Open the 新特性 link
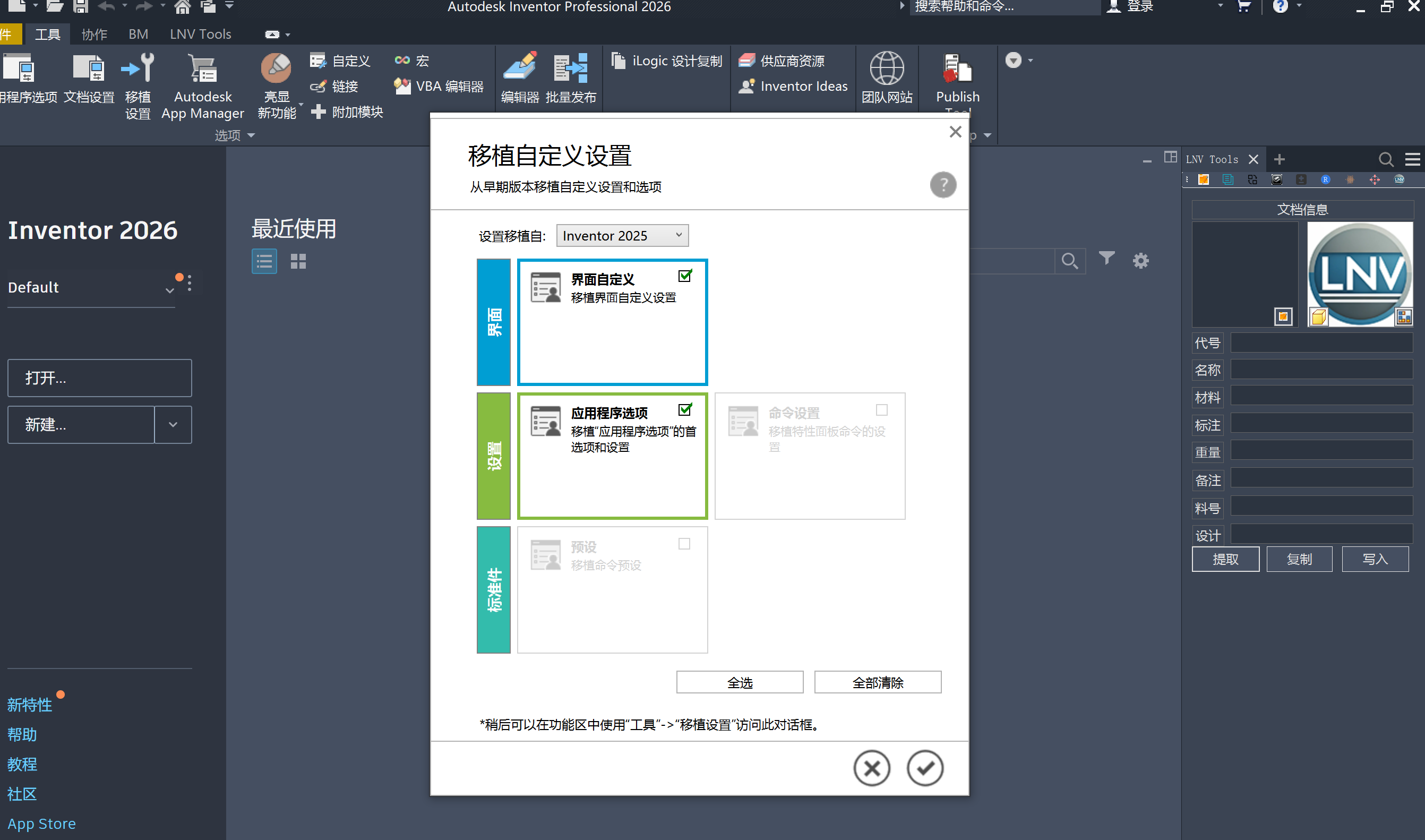 click(29, 705)
